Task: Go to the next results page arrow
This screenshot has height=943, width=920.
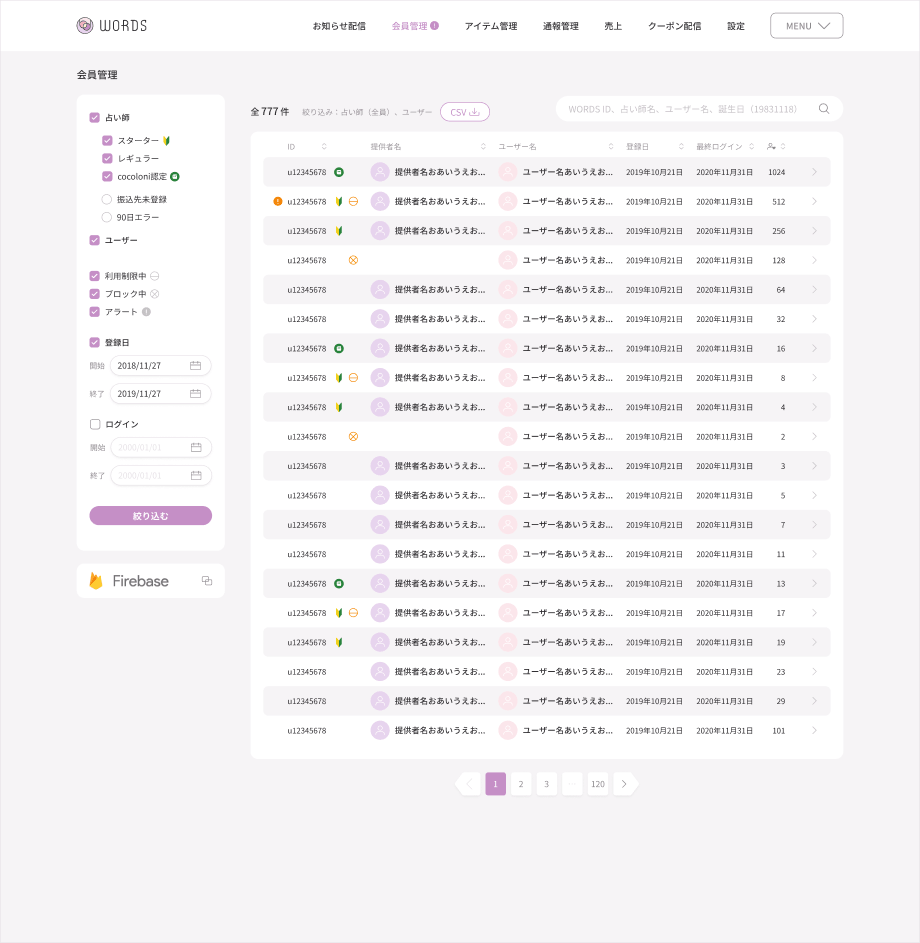Action: pos(625,784)
